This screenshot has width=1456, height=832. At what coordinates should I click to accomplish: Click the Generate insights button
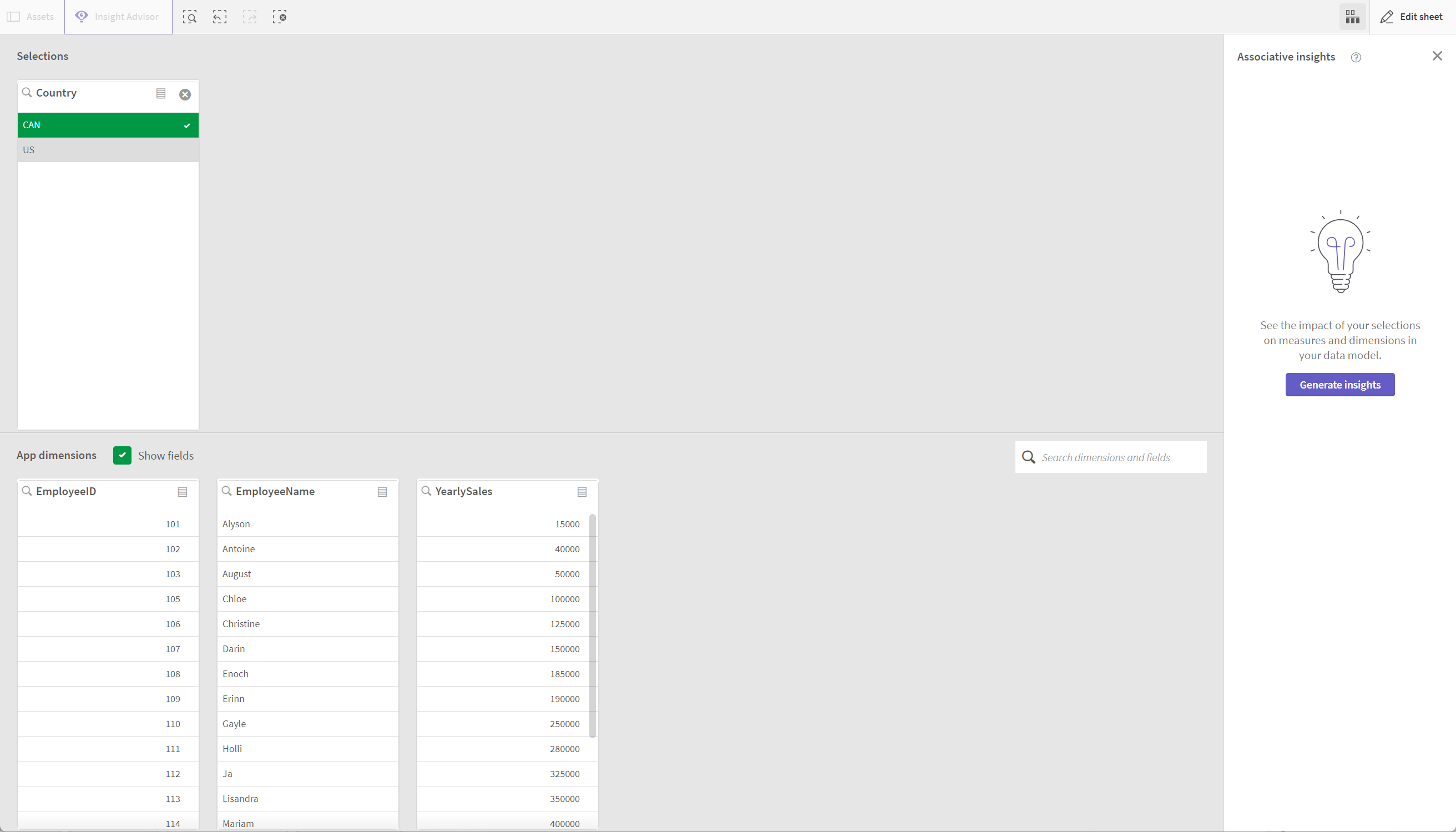click(1340, 384)
